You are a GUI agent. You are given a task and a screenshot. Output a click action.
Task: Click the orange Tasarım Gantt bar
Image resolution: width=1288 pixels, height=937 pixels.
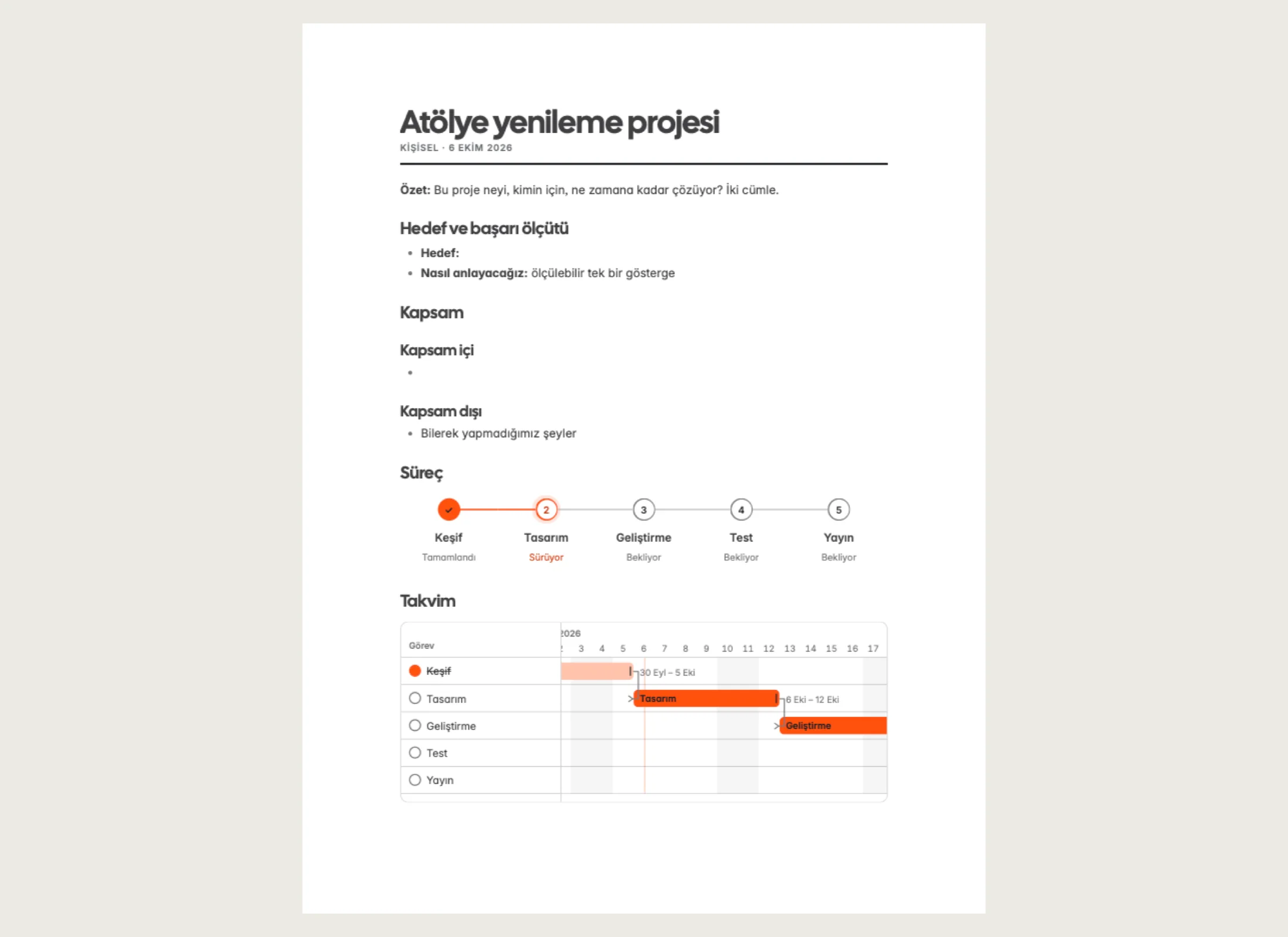click(706, 699)
